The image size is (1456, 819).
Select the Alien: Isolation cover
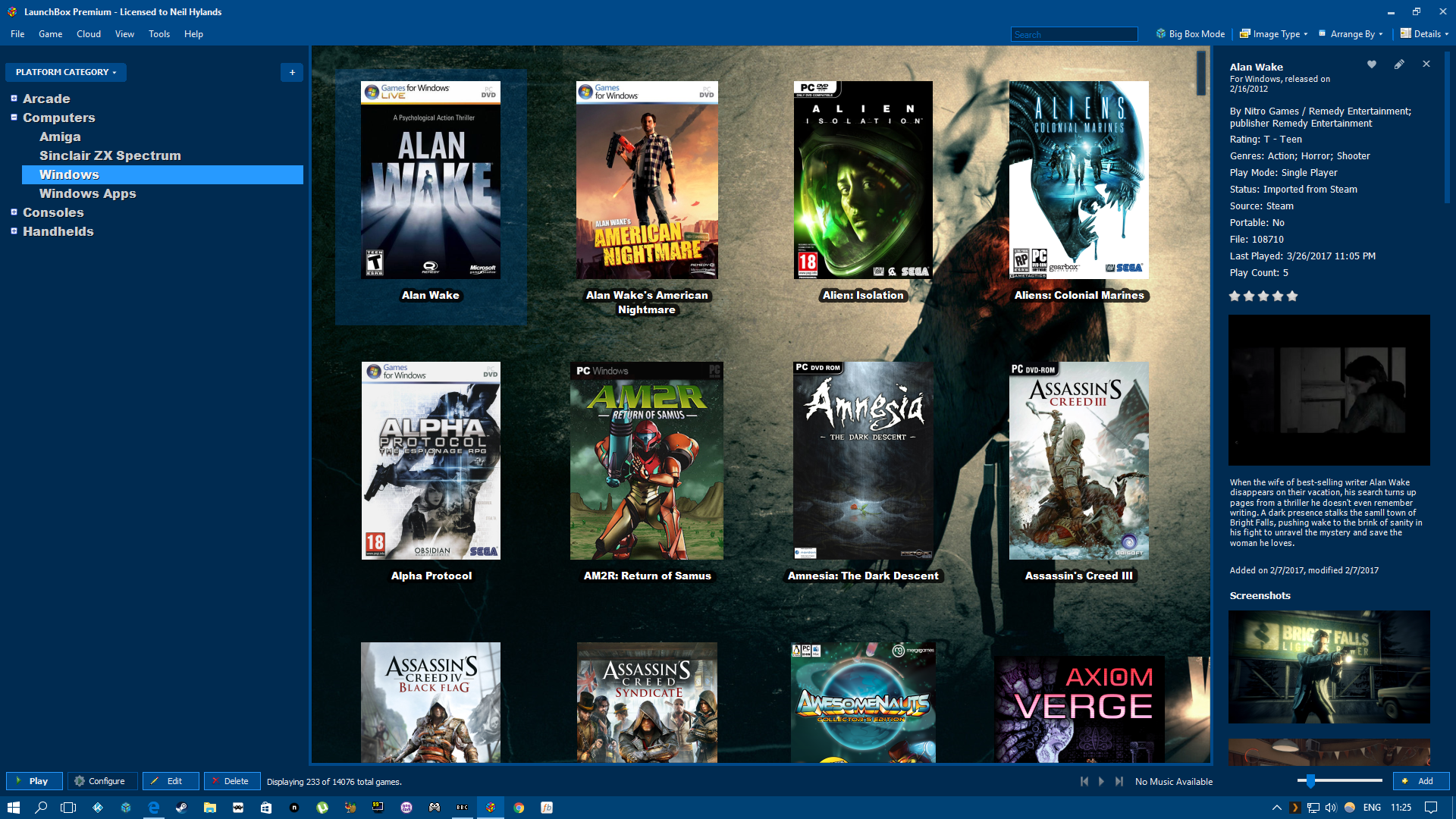pyautogui.click(x=863, y=180)
